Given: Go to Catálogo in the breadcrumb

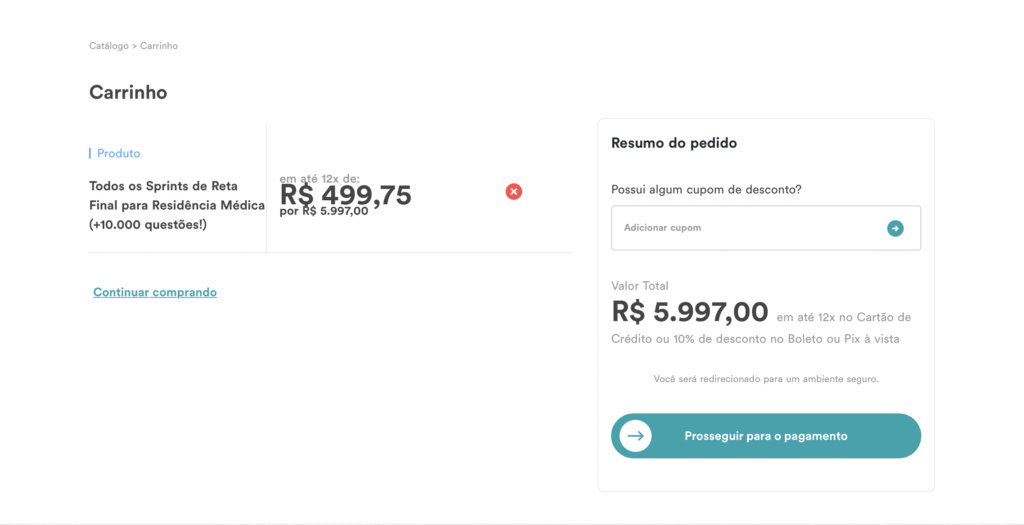Looking at the screenshot, I should (x=108, y=46).
